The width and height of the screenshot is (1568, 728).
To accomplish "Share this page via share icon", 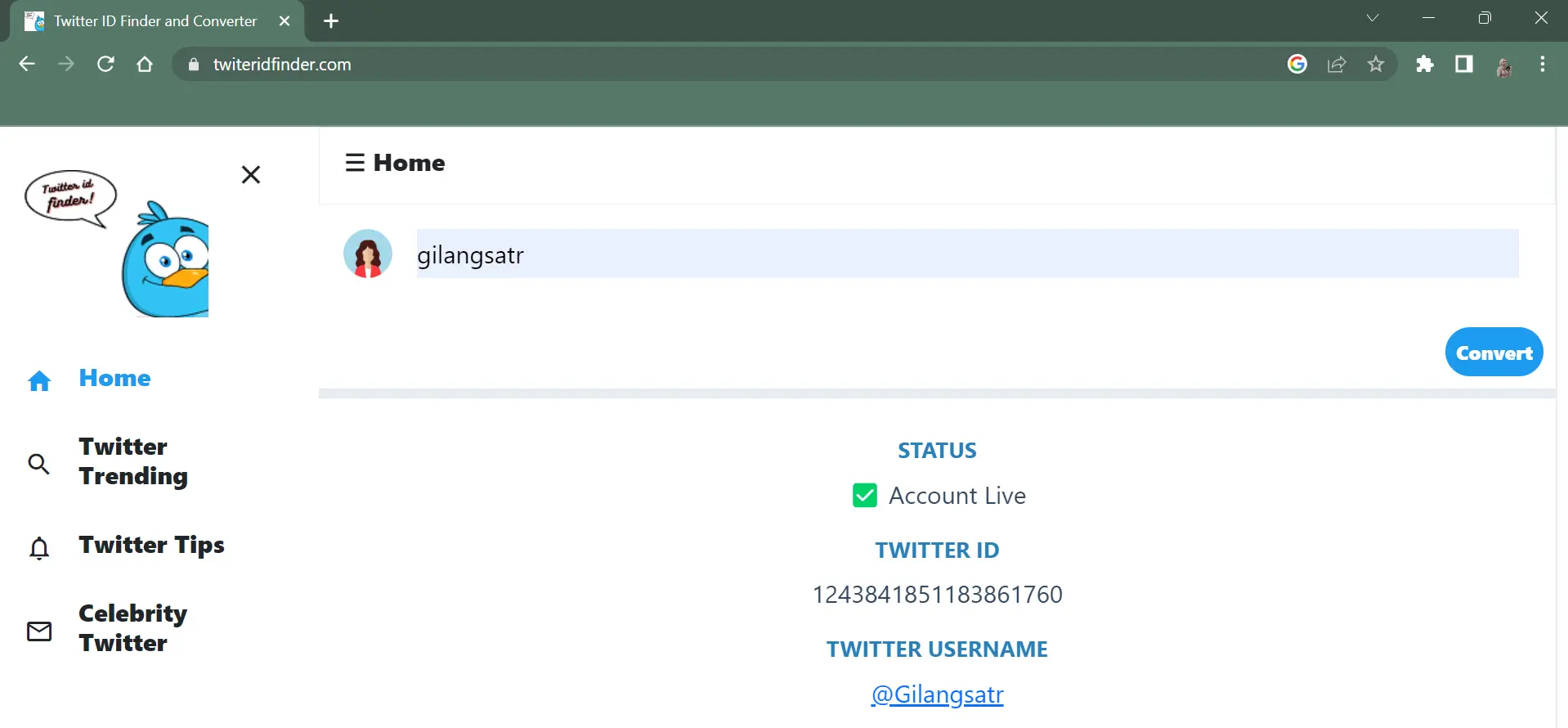I will click(x=1337, y=64).
